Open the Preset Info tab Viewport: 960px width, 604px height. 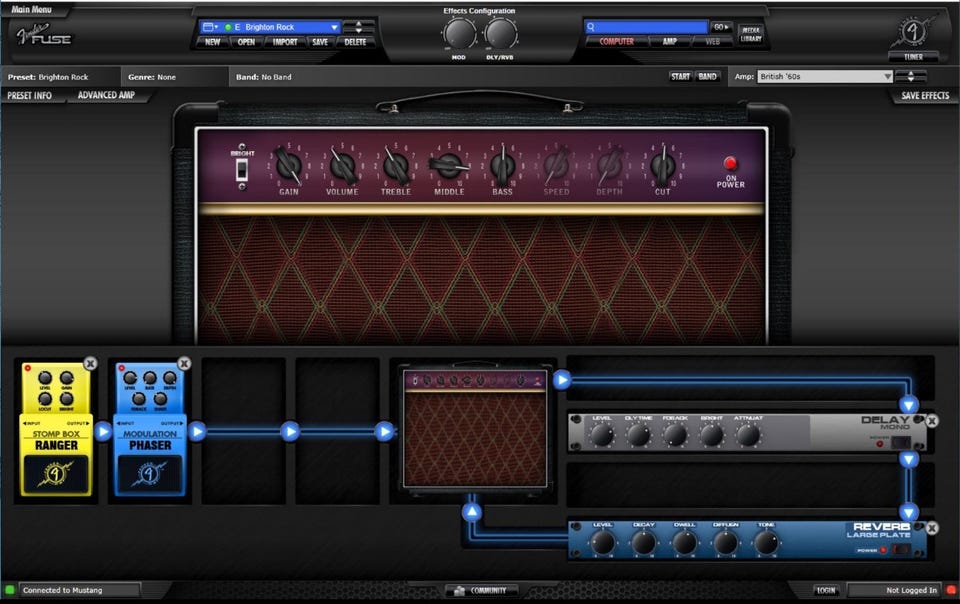tap(29, 95)
